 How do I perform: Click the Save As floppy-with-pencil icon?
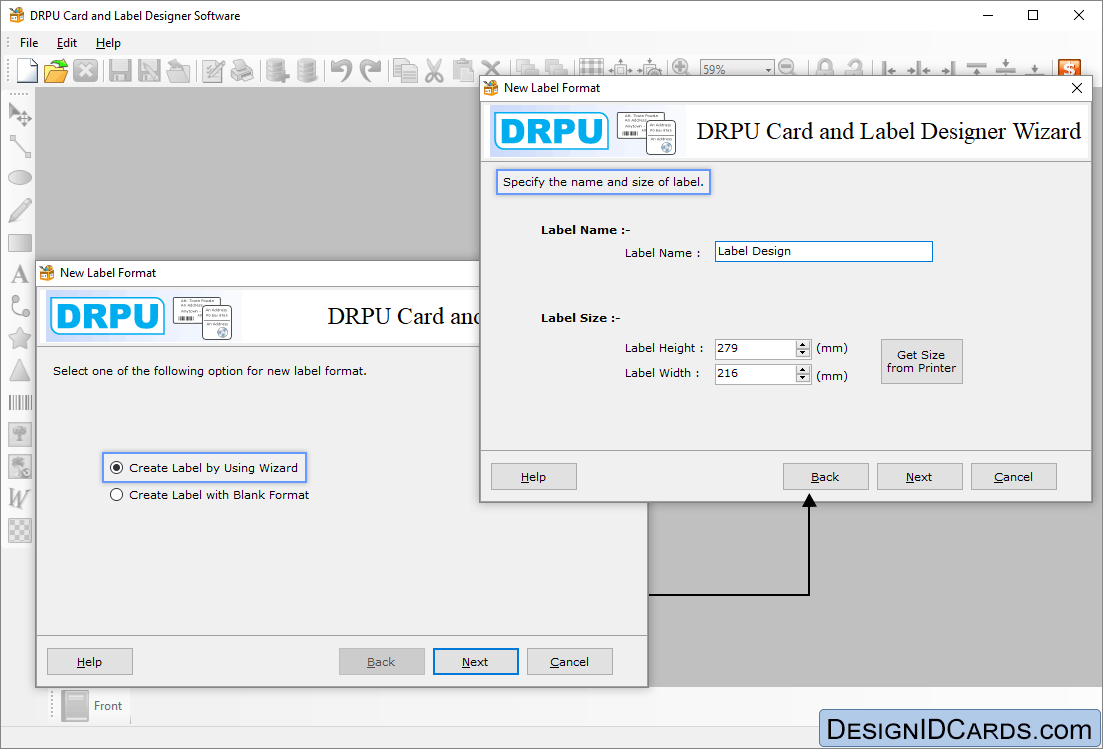[x=149, y=70]
